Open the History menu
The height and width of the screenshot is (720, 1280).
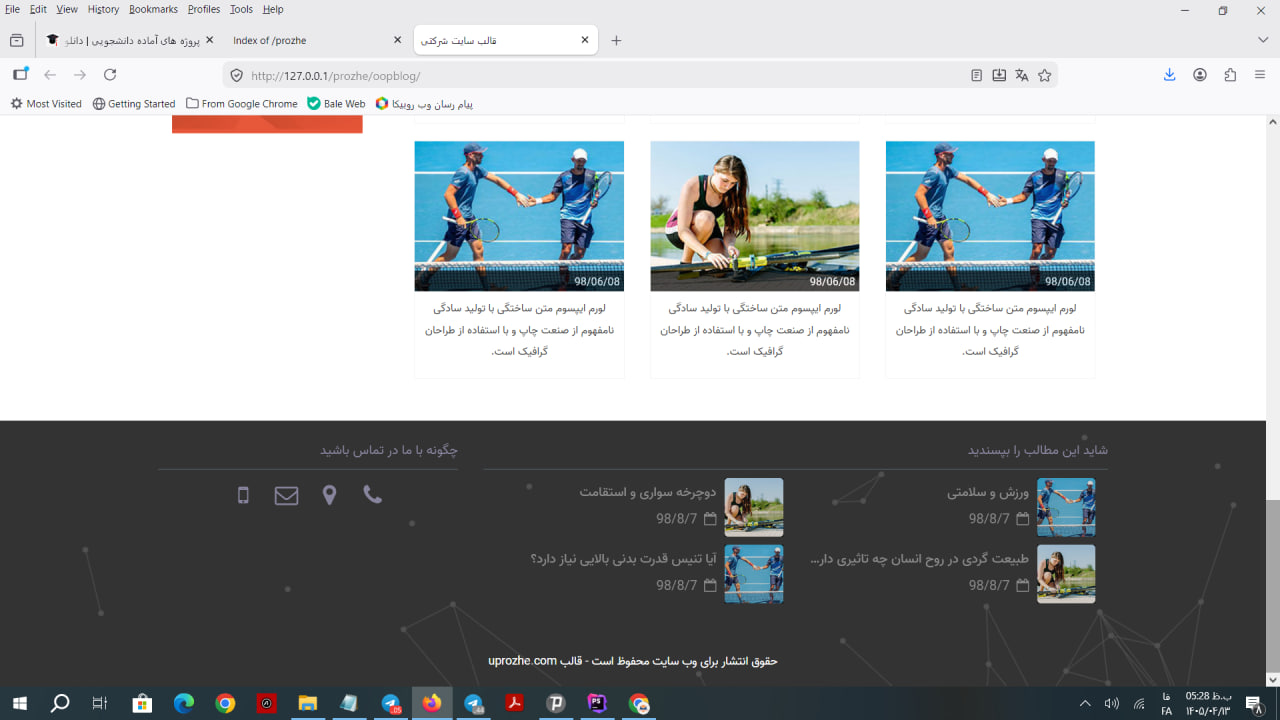point(103,9)
